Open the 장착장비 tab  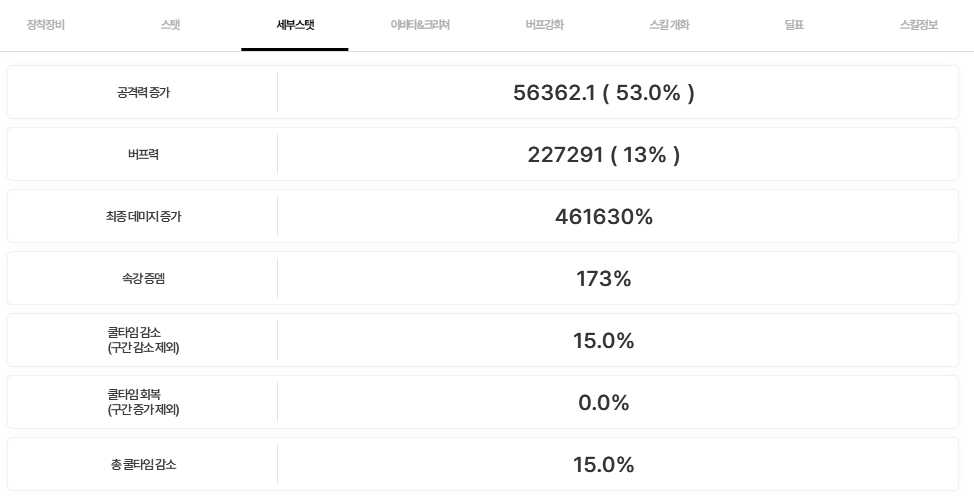(46, 25)
